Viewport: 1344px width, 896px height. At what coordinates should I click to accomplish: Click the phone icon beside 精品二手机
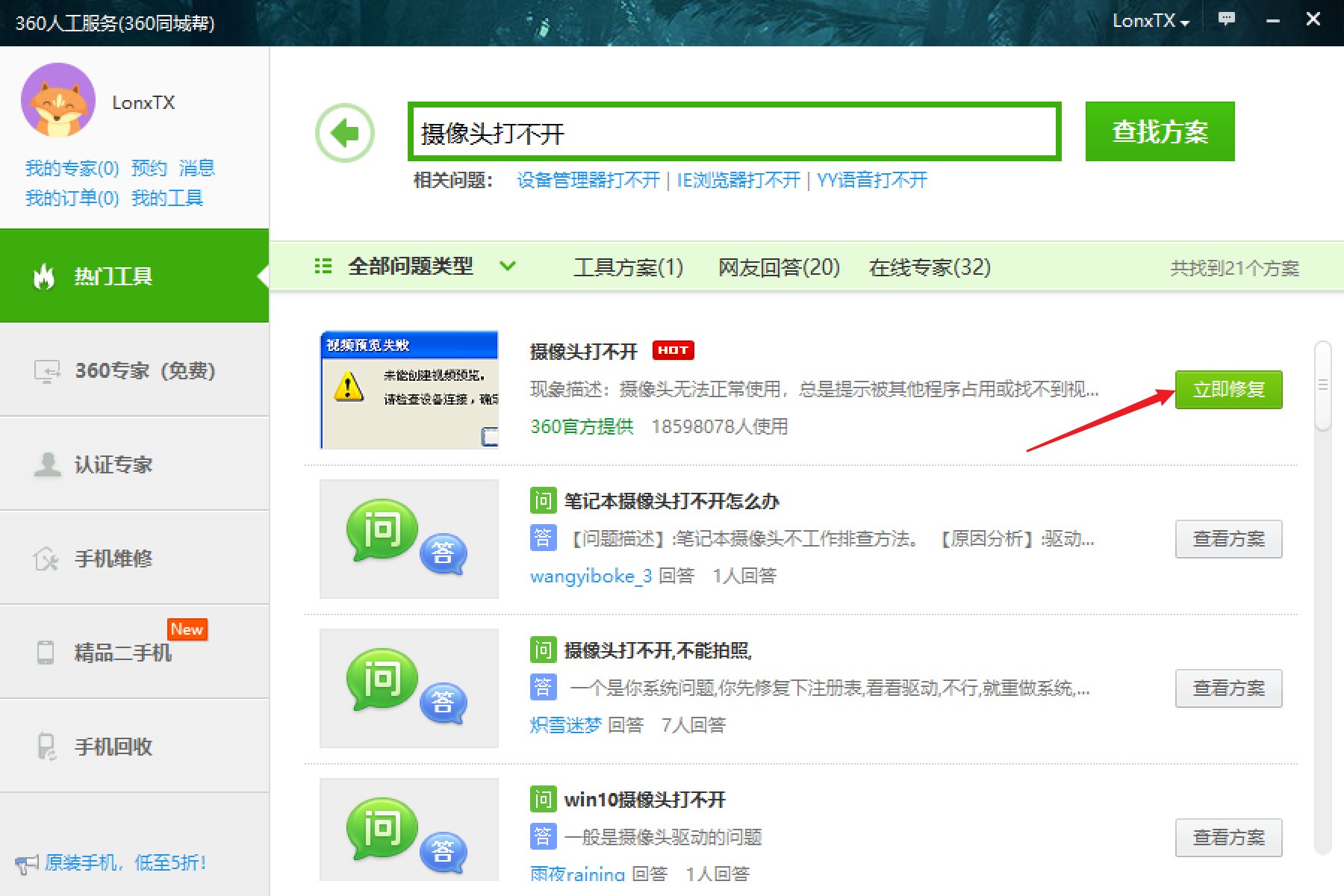(x=46, y=653)
